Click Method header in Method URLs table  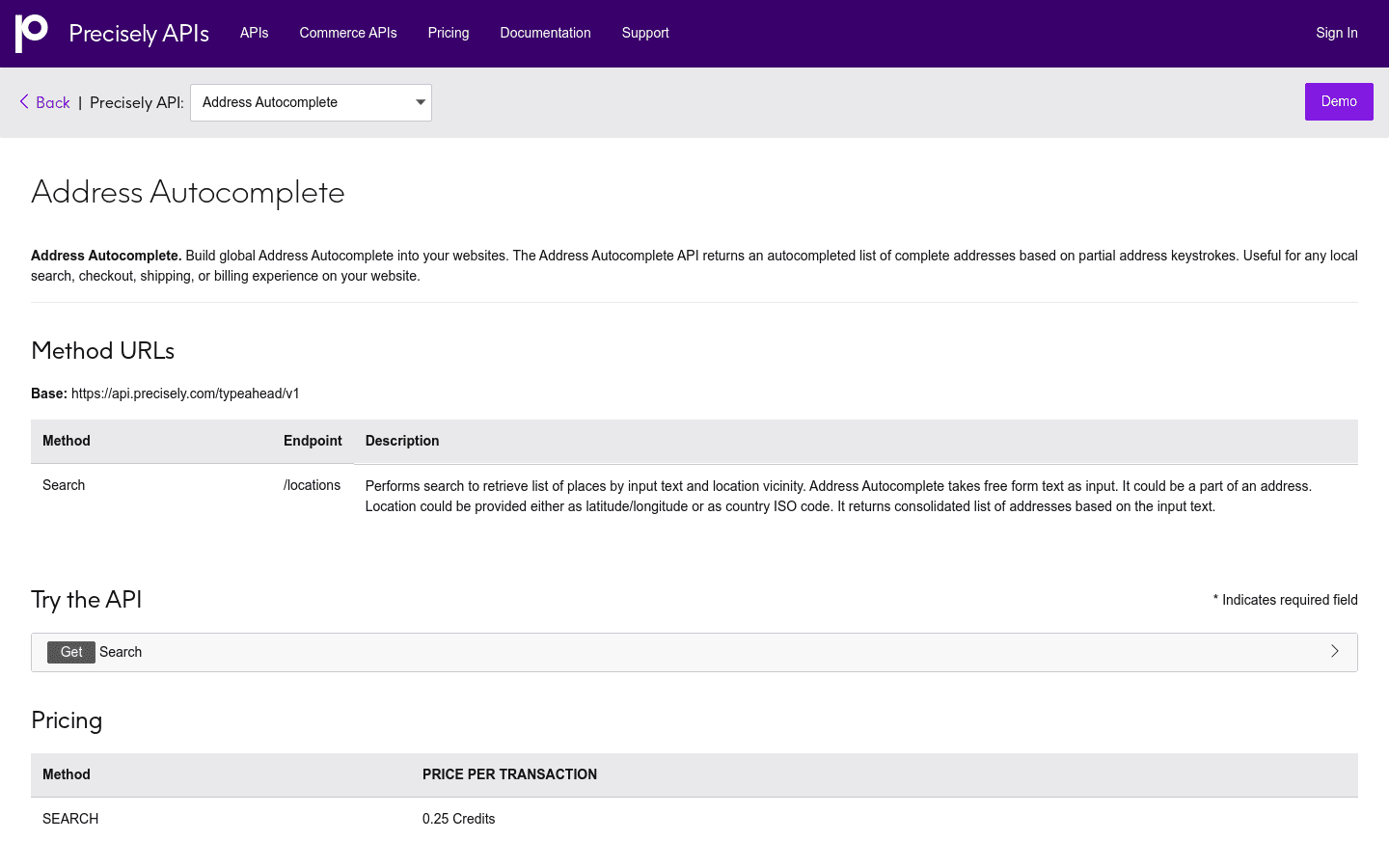(67, 441)
